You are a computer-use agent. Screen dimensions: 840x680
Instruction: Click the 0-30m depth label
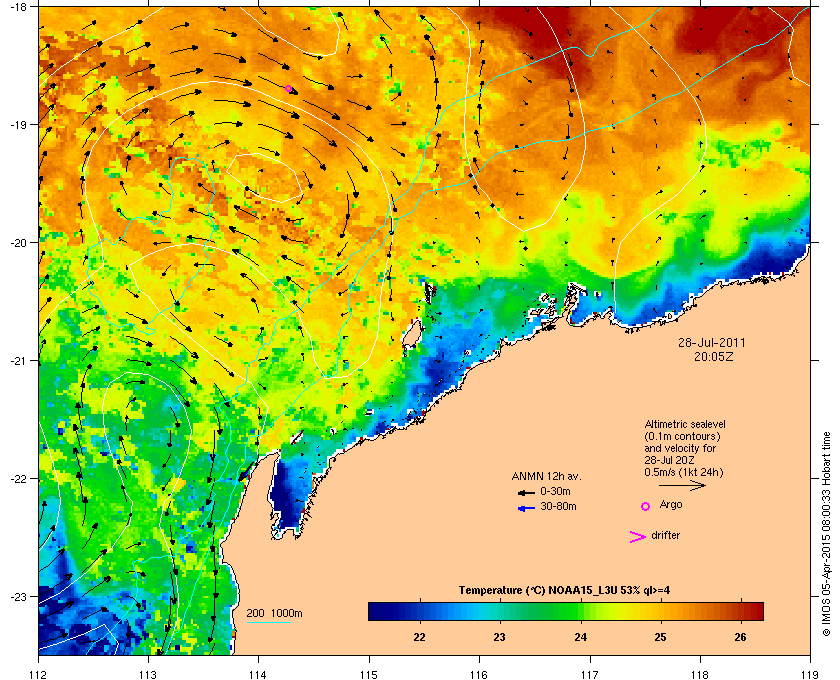555,491
